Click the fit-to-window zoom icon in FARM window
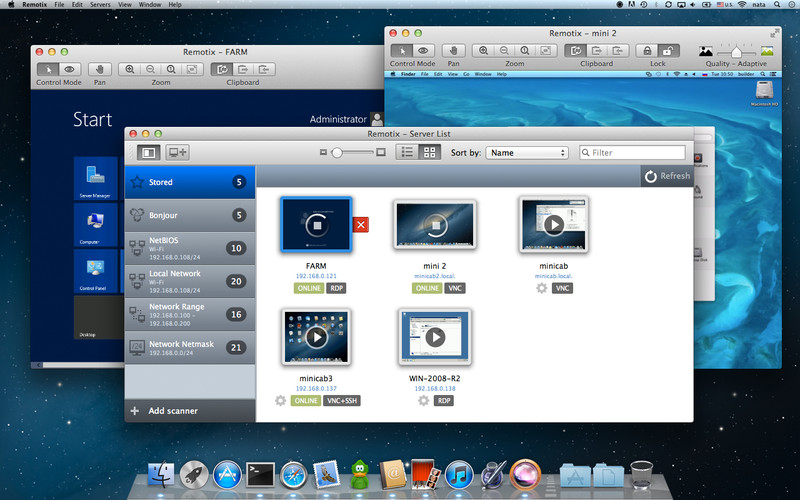 click(x=192, y=69)
